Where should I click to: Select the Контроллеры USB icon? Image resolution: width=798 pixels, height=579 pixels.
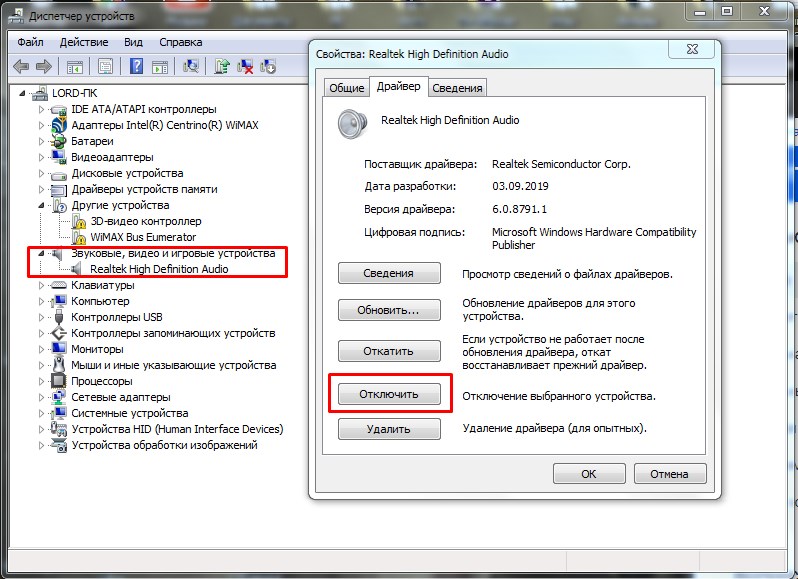59,317
